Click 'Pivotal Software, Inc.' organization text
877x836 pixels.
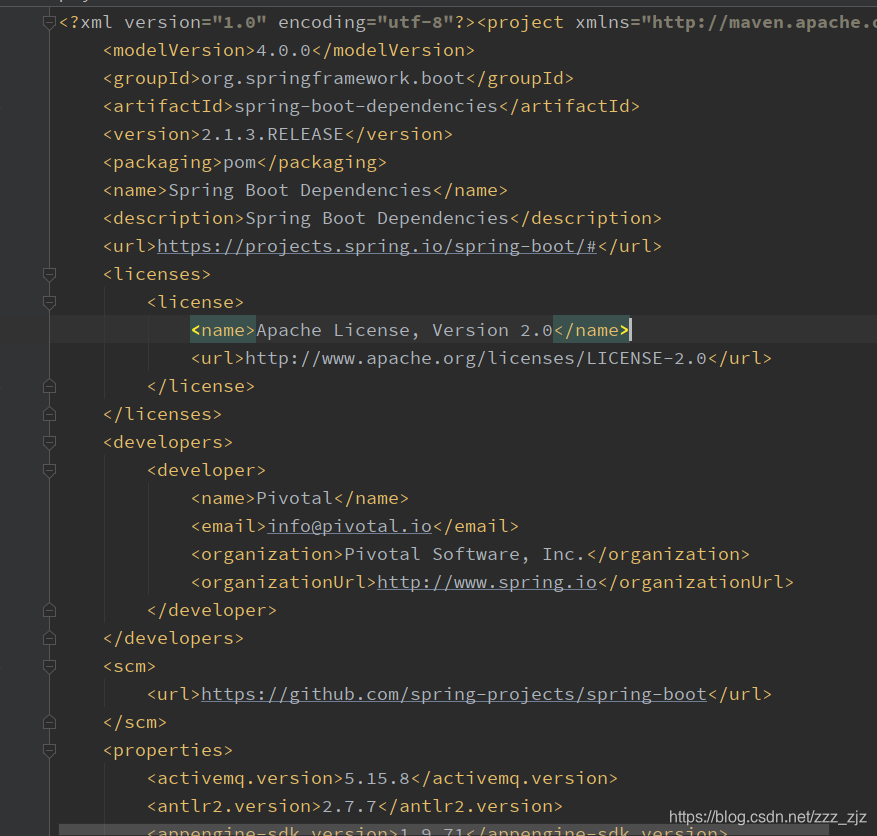(x=465, y=554)
